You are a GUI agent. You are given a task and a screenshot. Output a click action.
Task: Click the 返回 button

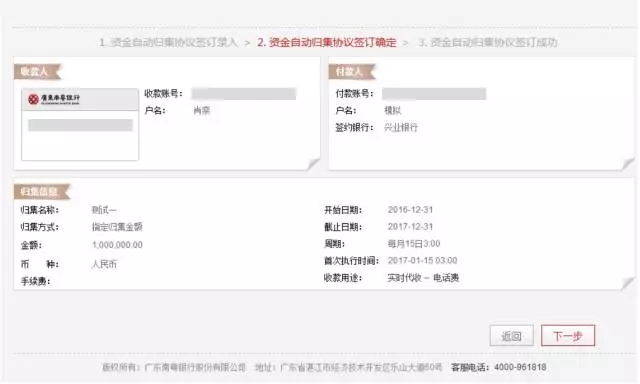pyautogui.click(x=511, y=336)
